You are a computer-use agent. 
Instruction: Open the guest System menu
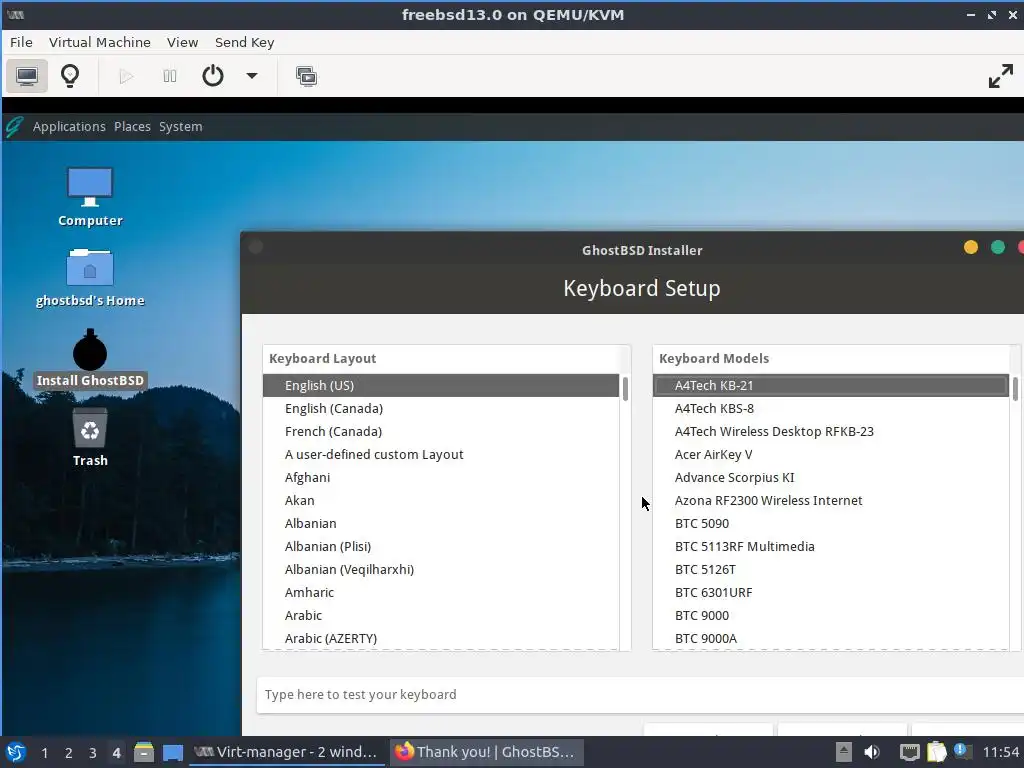[181, 127]
